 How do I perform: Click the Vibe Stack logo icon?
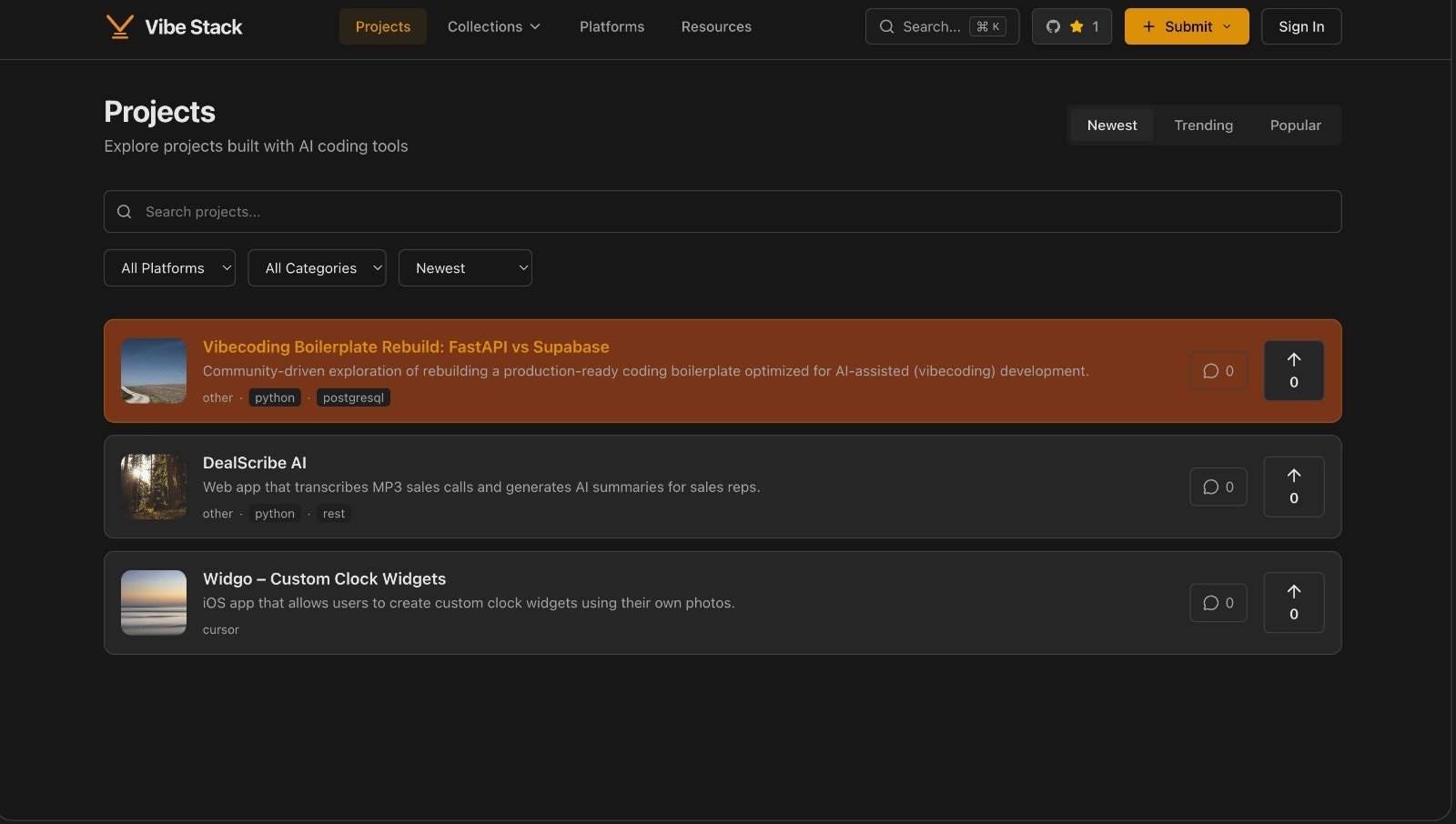119,26
